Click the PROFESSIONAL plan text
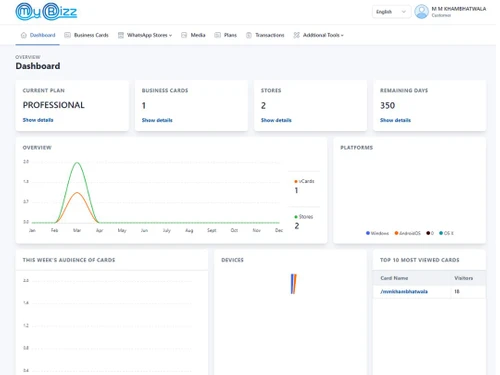This screenshot has height=375, width=500. 53,105
